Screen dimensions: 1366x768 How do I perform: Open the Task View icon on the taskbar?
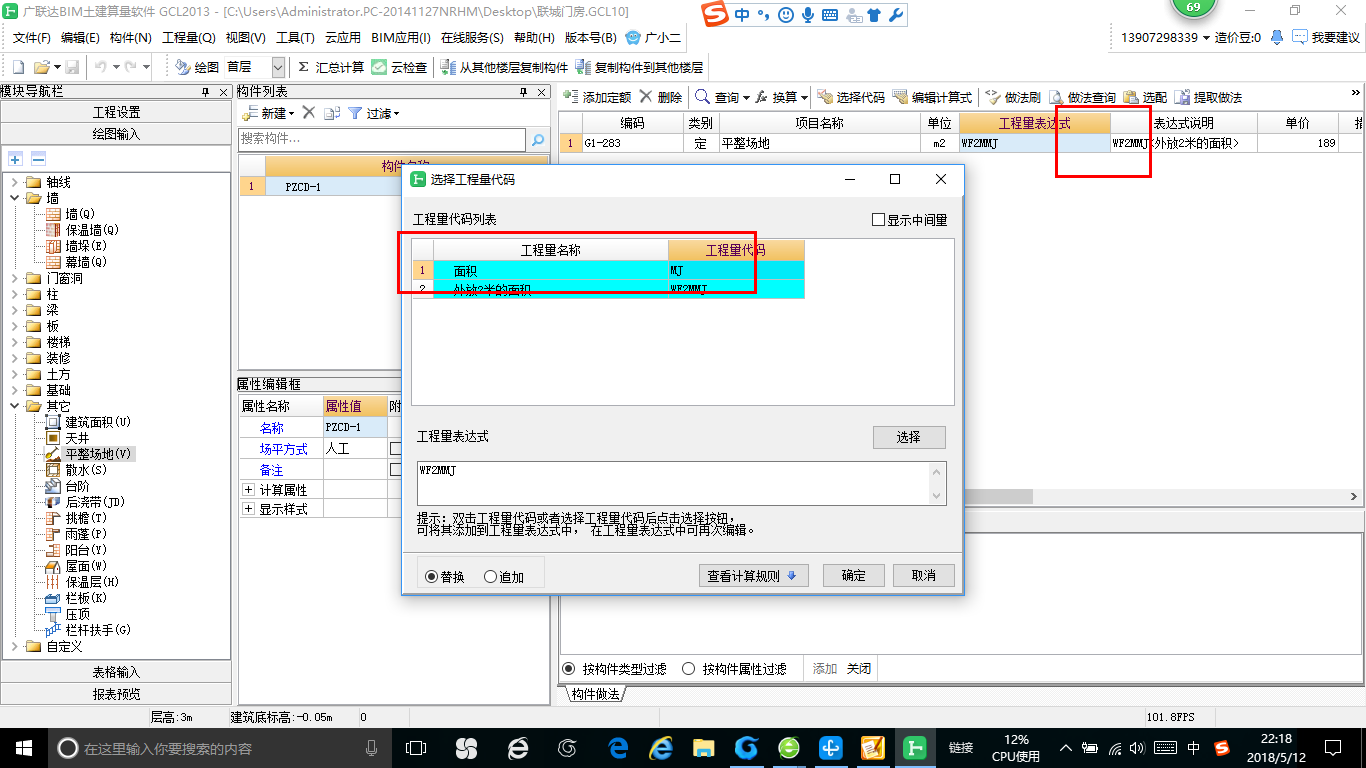click(415, 748)
